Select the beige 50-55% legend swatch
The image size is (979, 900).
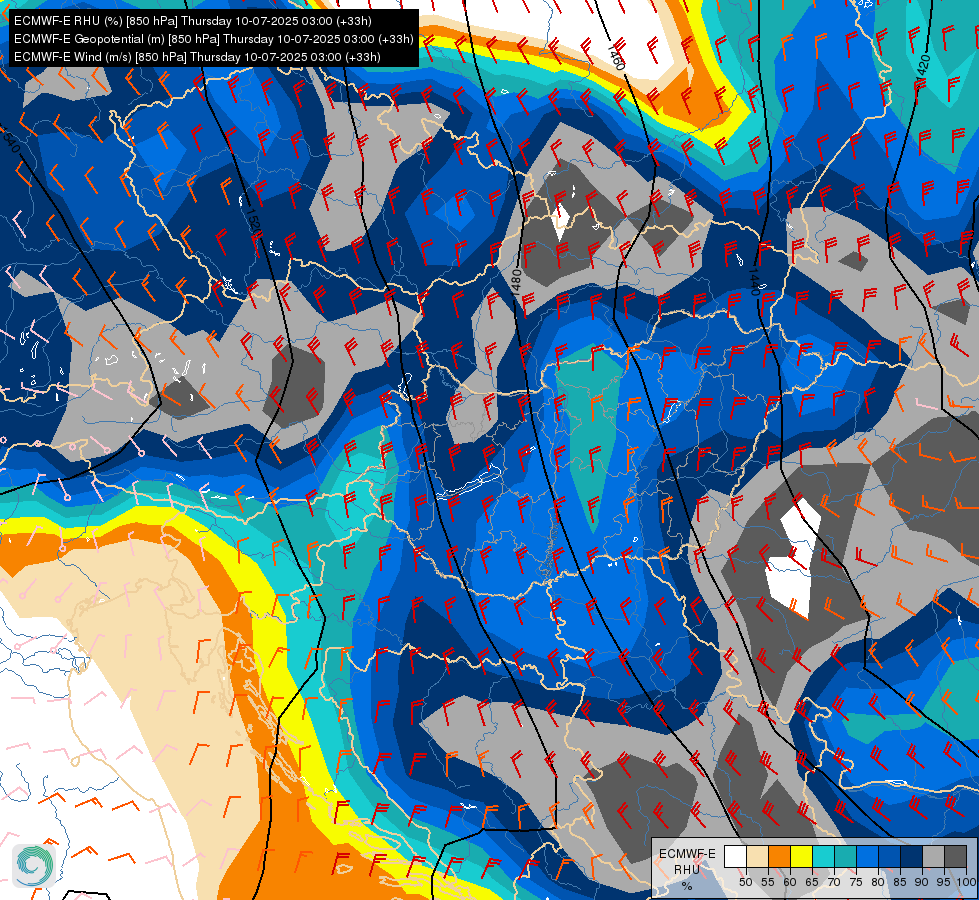pyautogui.click(x=757, y=856)
